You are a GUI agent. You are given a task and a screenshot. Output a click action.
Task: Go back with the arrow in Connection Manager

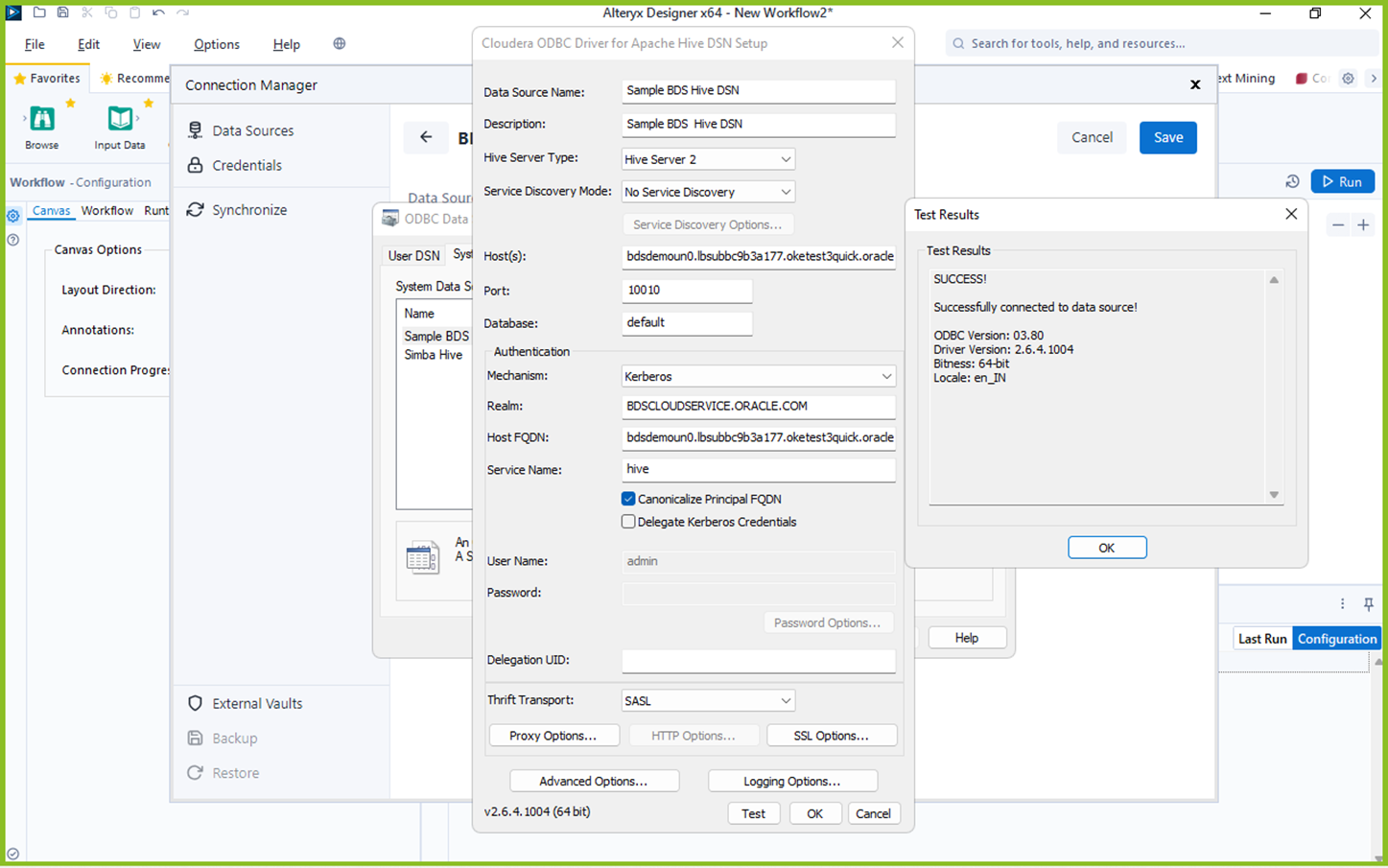pos(426,137)
